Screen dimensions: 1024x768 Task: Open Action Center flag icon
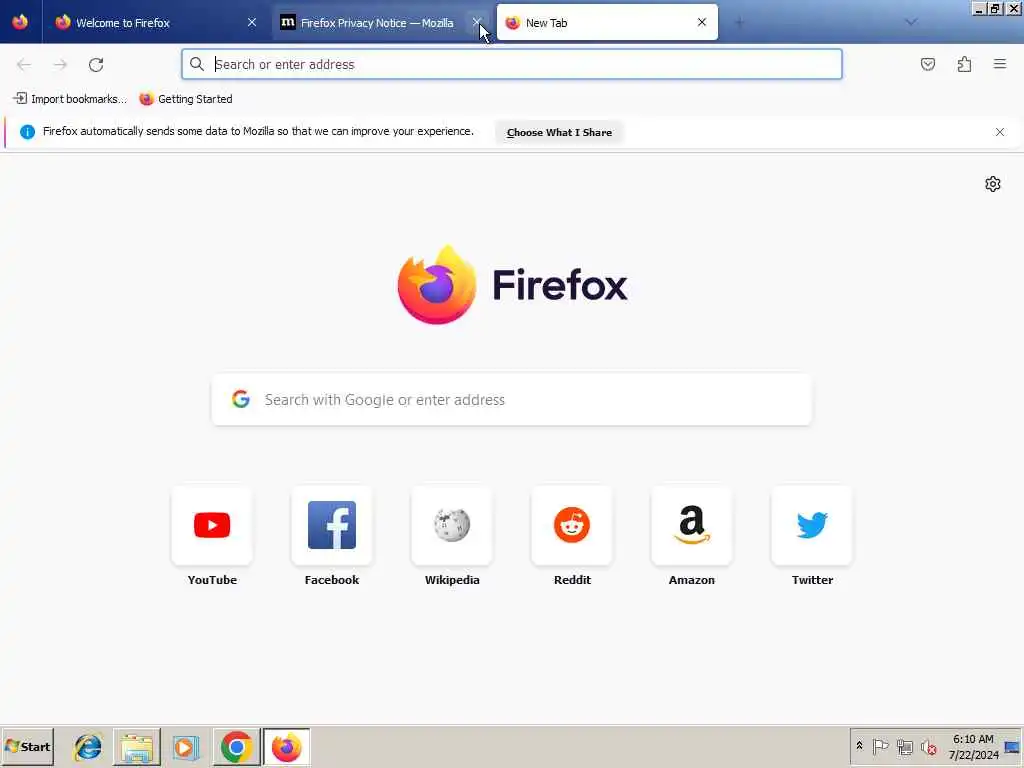pos(880,746)
